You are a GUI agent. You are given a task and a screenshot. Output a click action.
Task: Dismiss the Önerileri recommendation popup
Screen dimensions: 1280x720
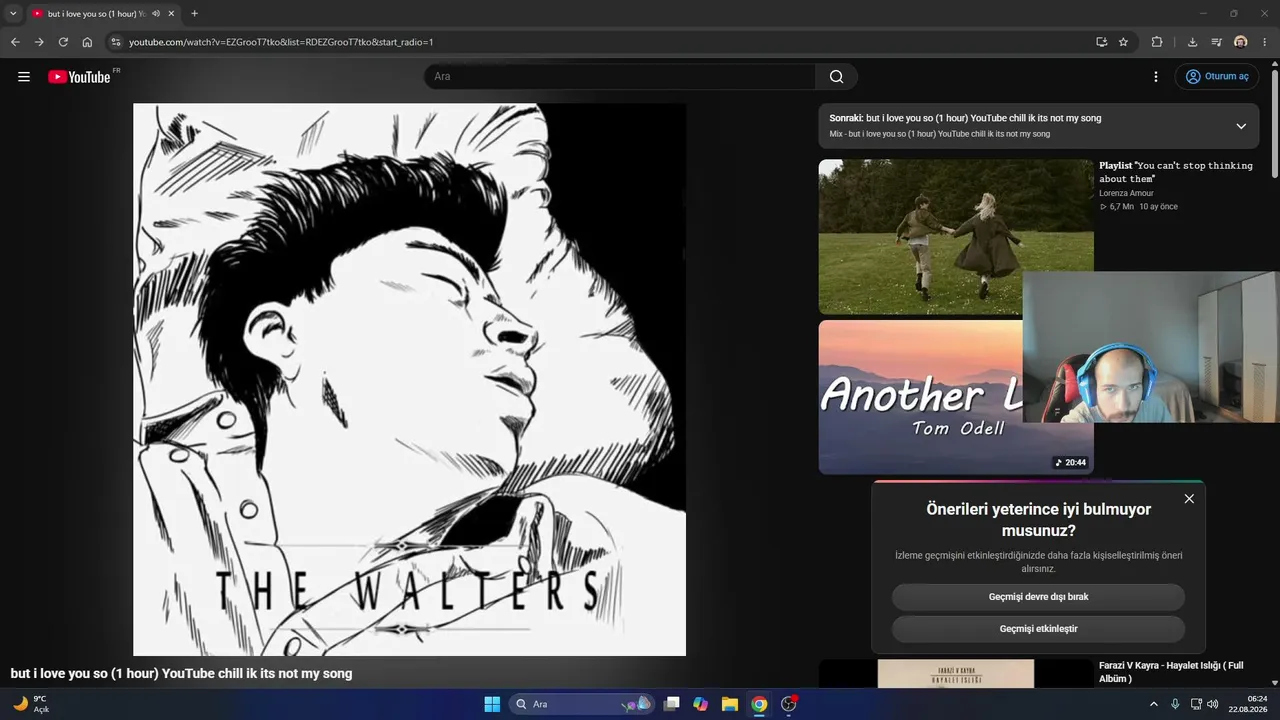[1189, 499]
